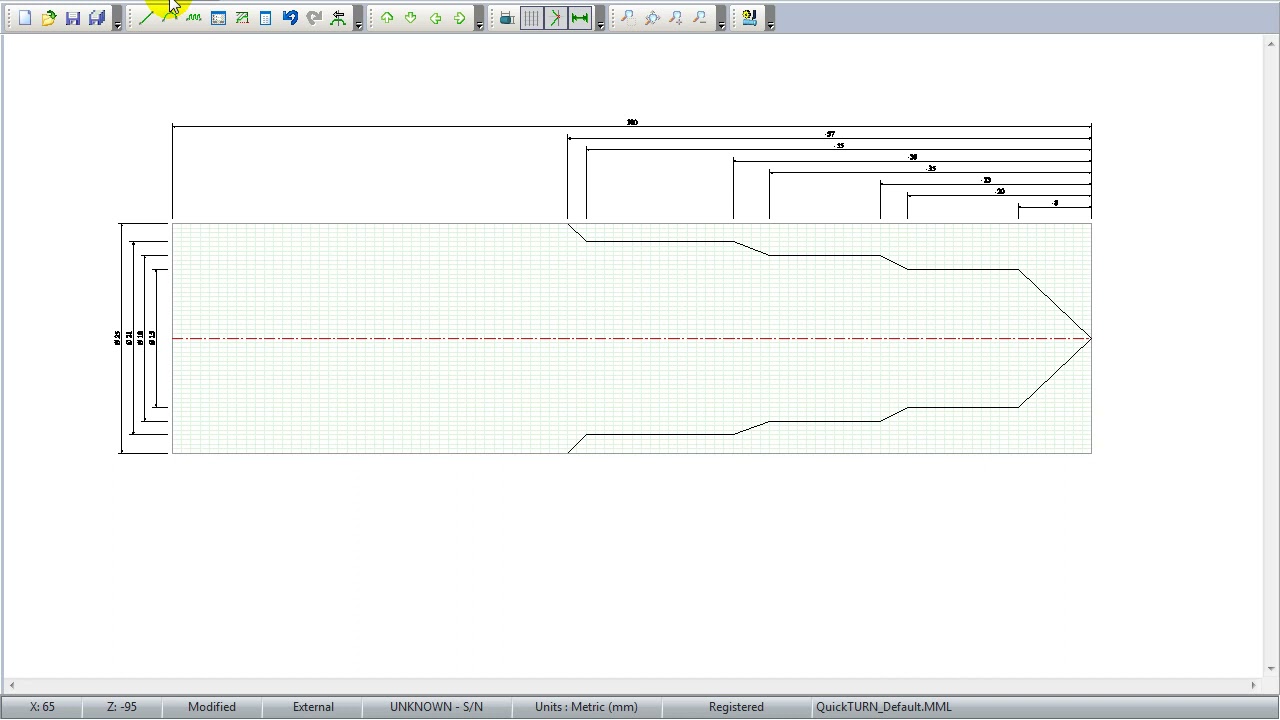Zoom in with the plus magnifier
Image resolution: width=1280 pixels, height=720 pixels.
tap(676, 18)
